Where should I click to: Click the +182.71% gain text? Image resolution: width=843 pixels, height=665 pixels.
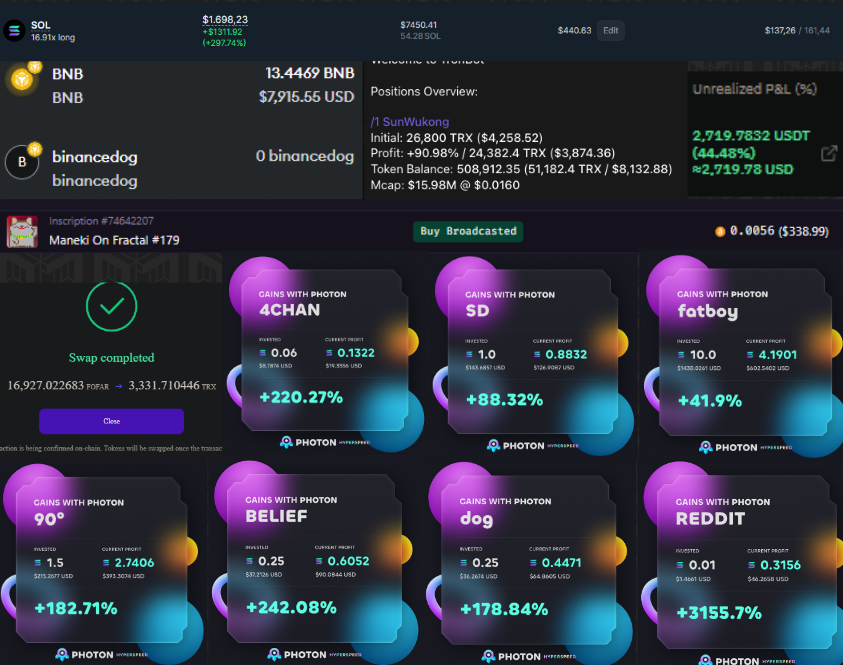click(76, 608)
